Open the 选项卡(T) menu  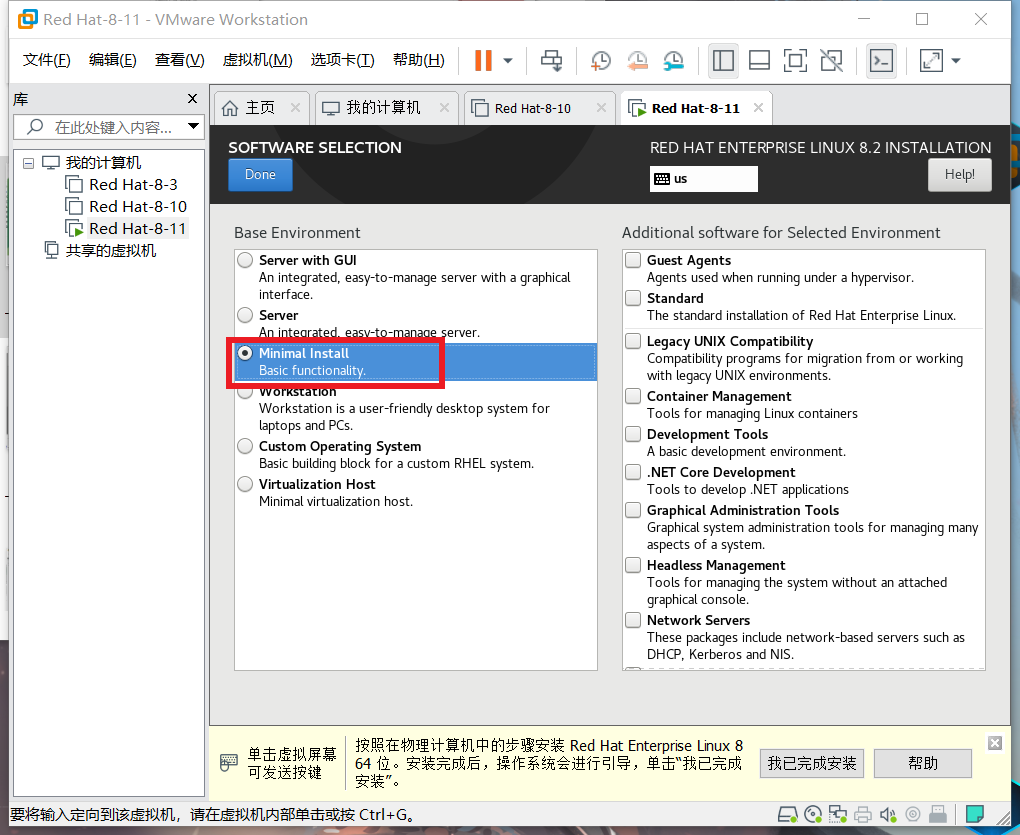(343, 60)
